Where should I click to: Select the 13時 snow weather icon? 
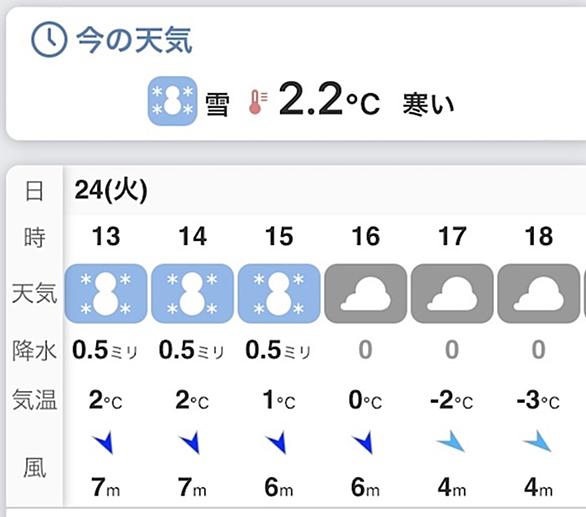tap(106, 293)
